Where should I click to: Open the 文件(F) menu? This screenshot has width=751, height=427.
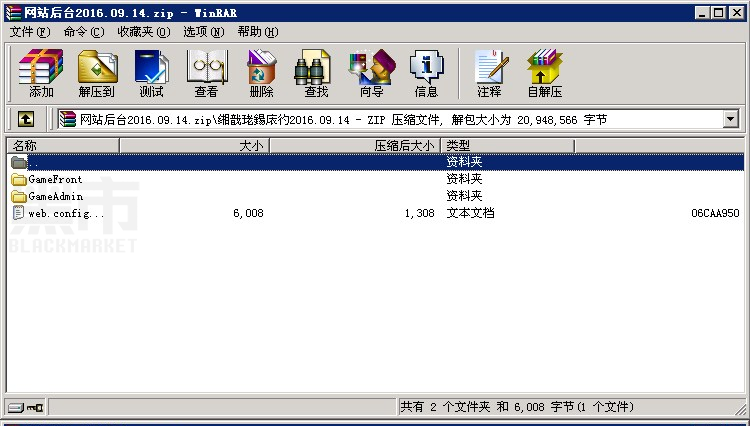(x=30, y=32)
